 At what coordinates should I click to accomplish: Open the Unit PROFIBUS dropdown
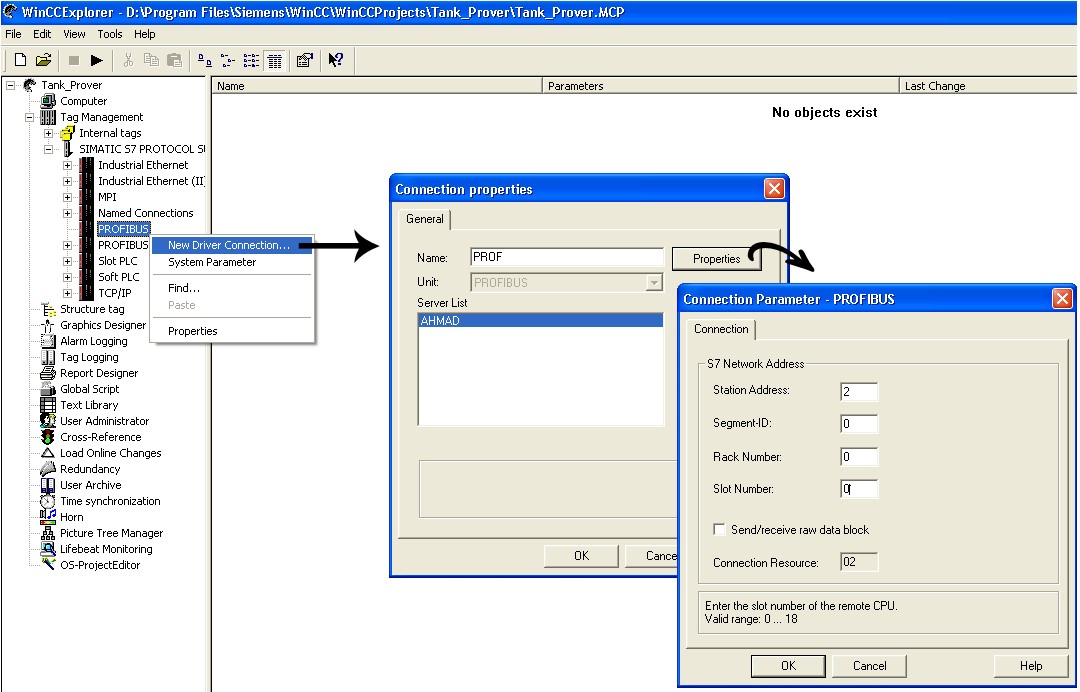pyautogui.click(x=654, y=282)
